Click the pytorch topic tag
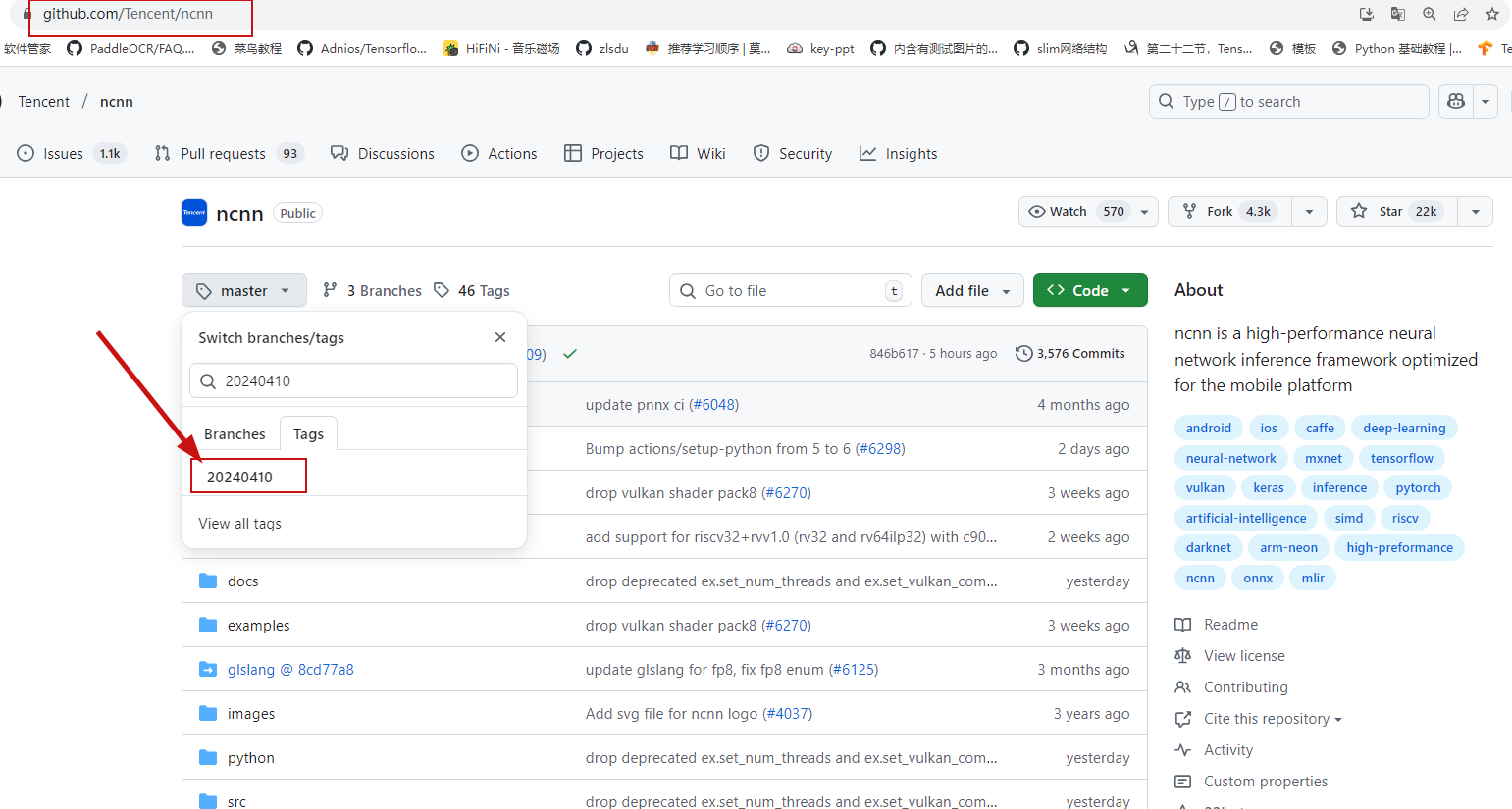The height and width of the screenshot is (809, 1512). pos(1419,487)
